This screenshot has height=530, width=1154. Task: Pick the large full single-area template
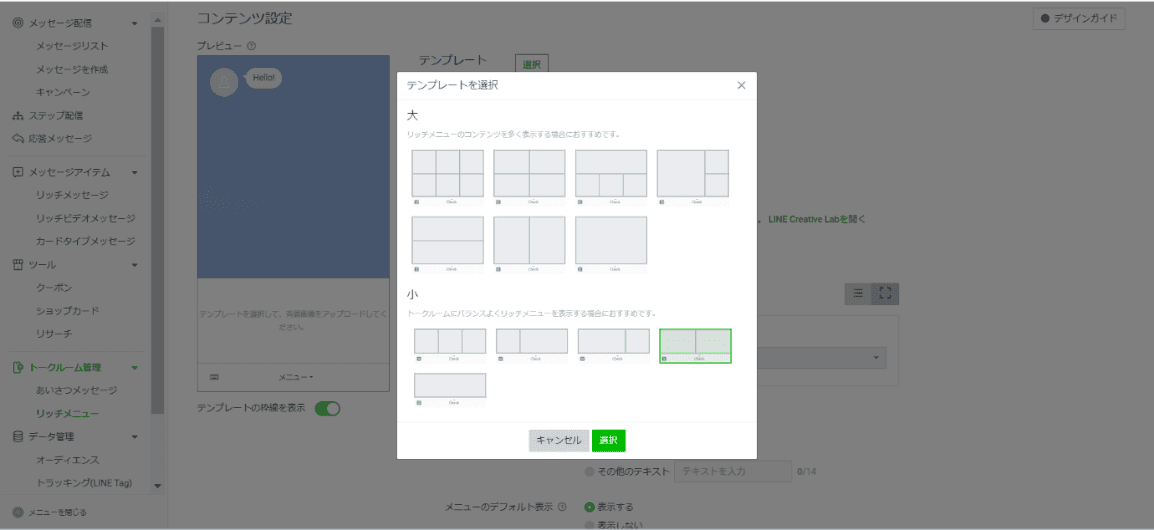coord(611,240)
